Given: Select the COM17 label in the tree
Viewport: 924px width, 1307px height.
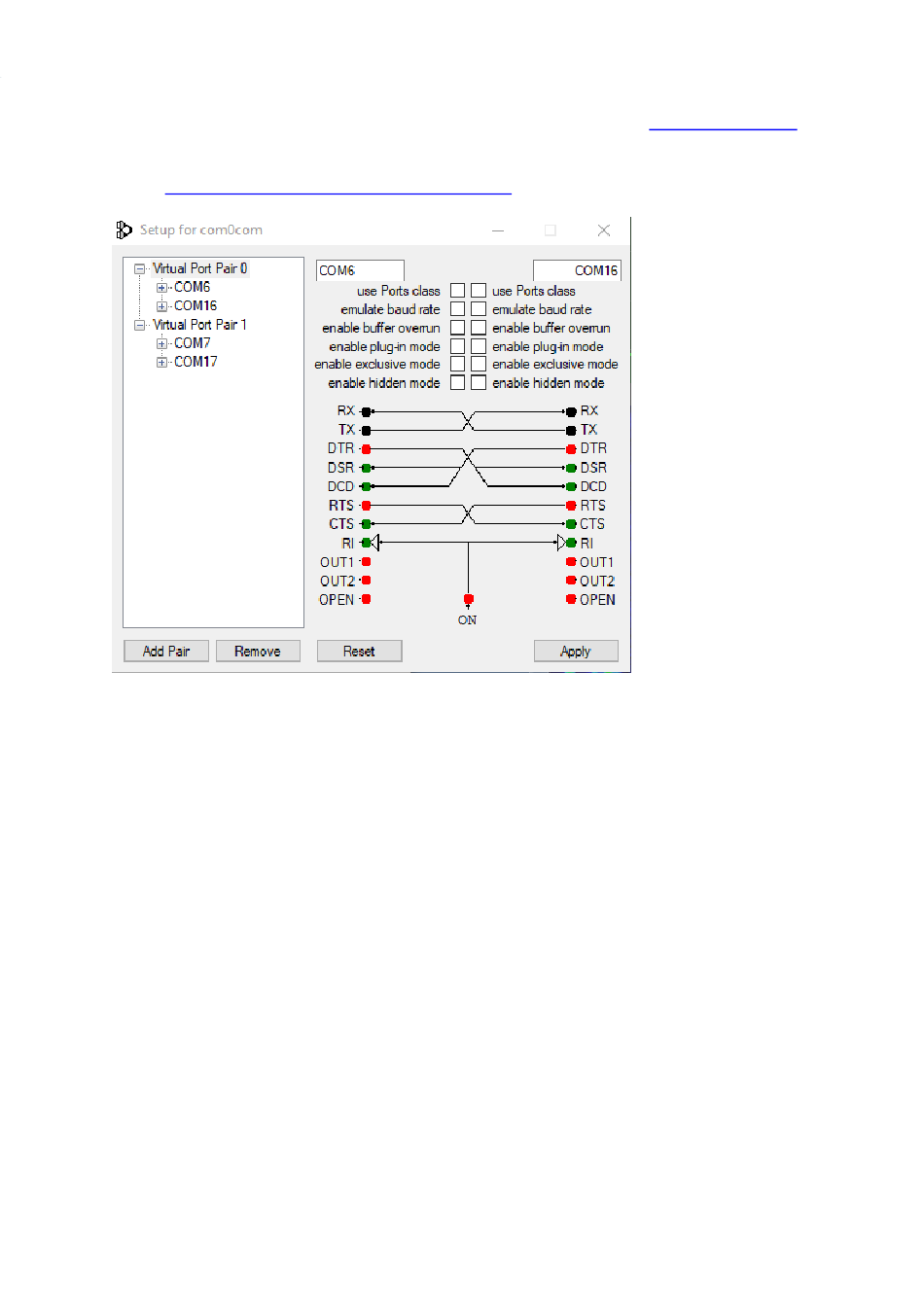Looking at the screenshot, I should click(195, 362).
